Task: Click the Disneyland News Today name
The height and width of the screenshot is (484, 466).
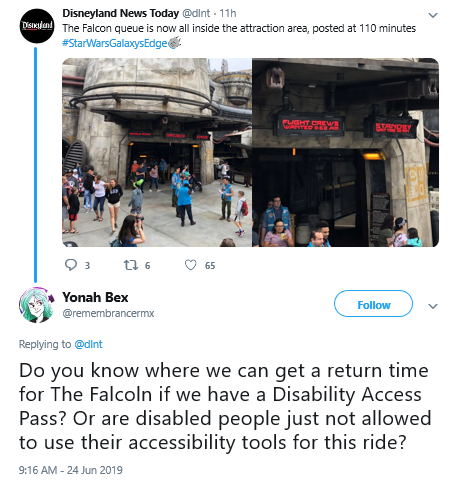Action: click(121, 13)
